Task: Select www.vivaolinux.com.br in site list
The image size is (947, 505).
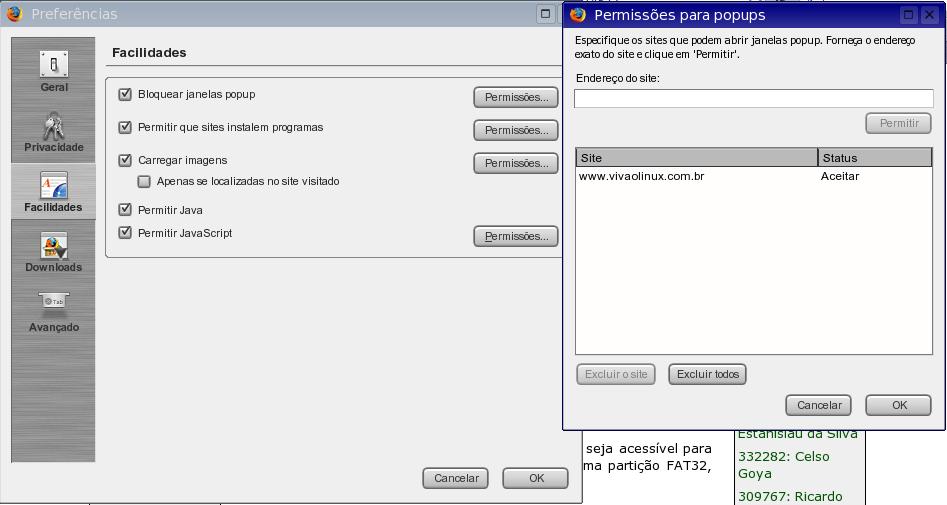Action: point(641,176)
